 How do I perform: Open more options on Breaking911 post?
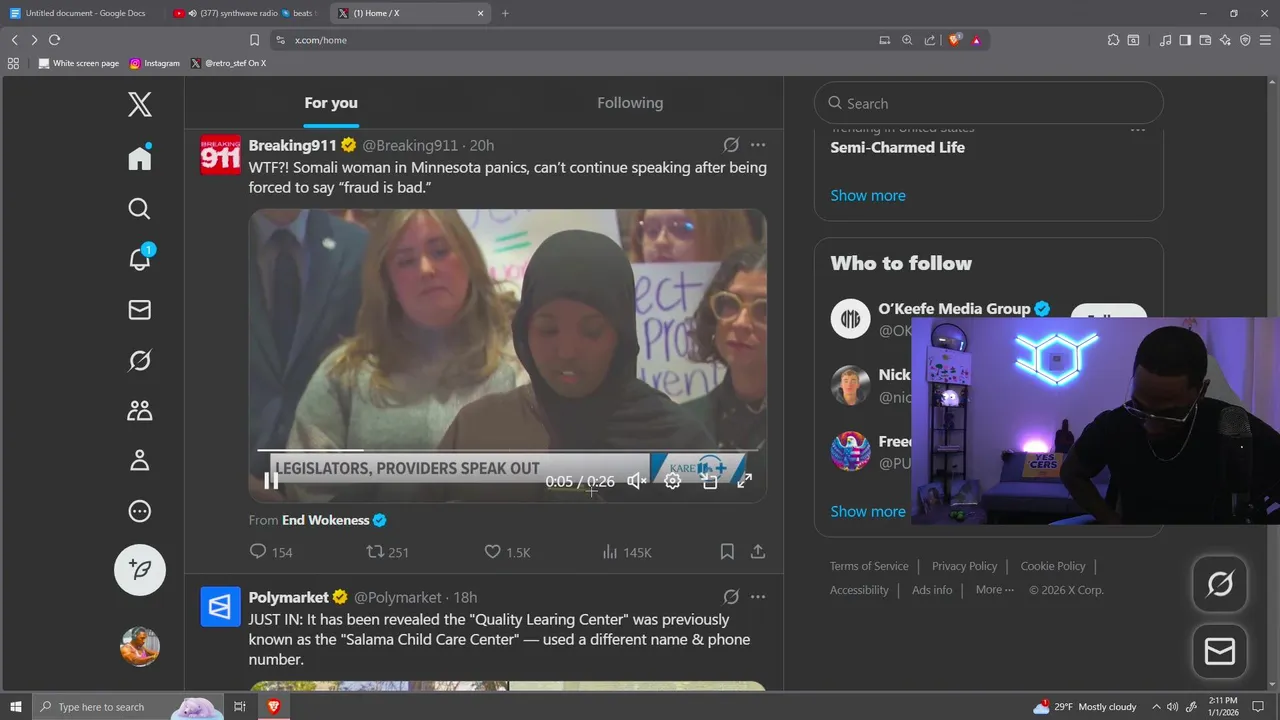758,145
